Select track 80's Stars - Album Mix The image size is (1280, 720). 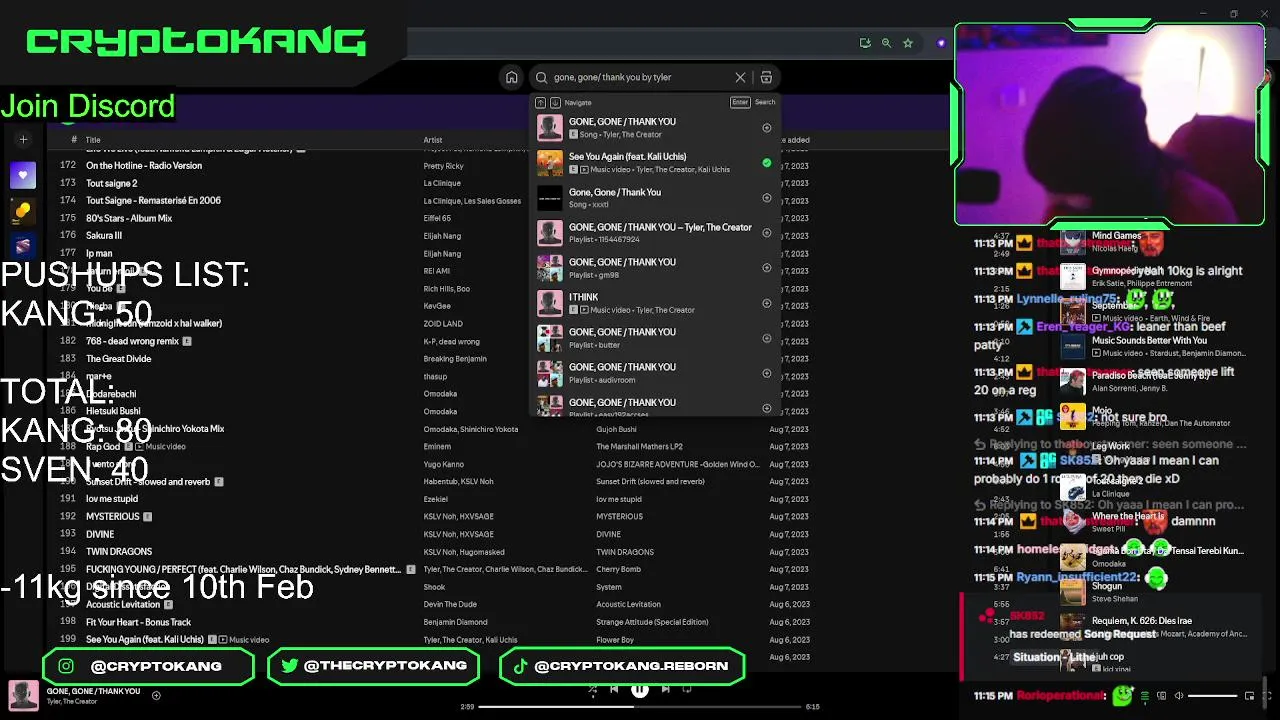click(129, 218)
